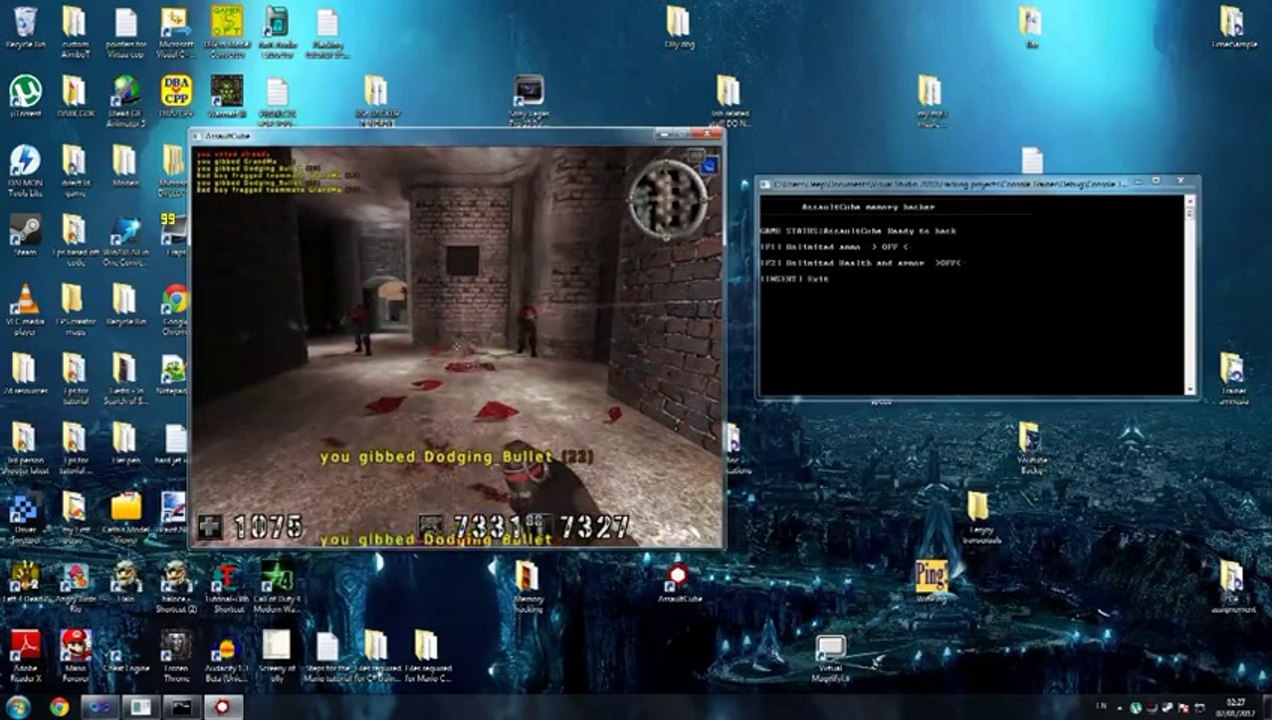Viewport: 1272px width, 720px height.
Task: Click the system clock in the taskbar
Action: coord(1237,707)
